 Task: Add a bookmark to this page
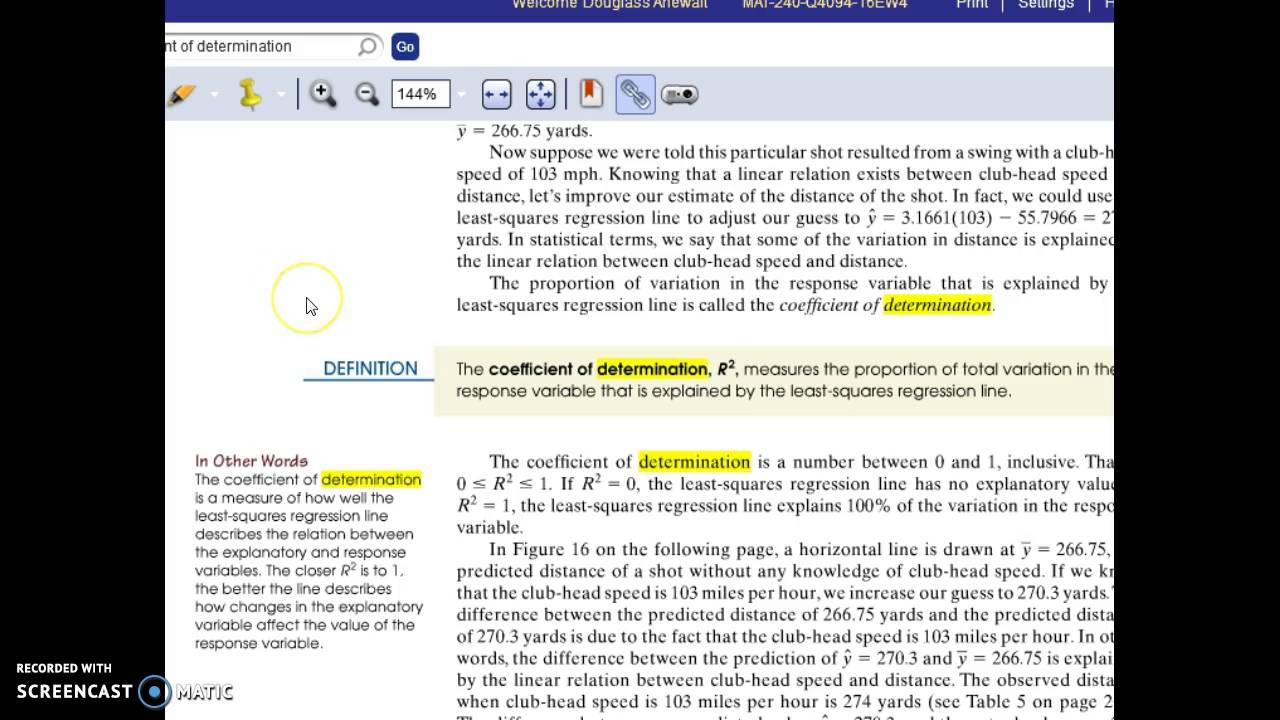pos(591,94)
